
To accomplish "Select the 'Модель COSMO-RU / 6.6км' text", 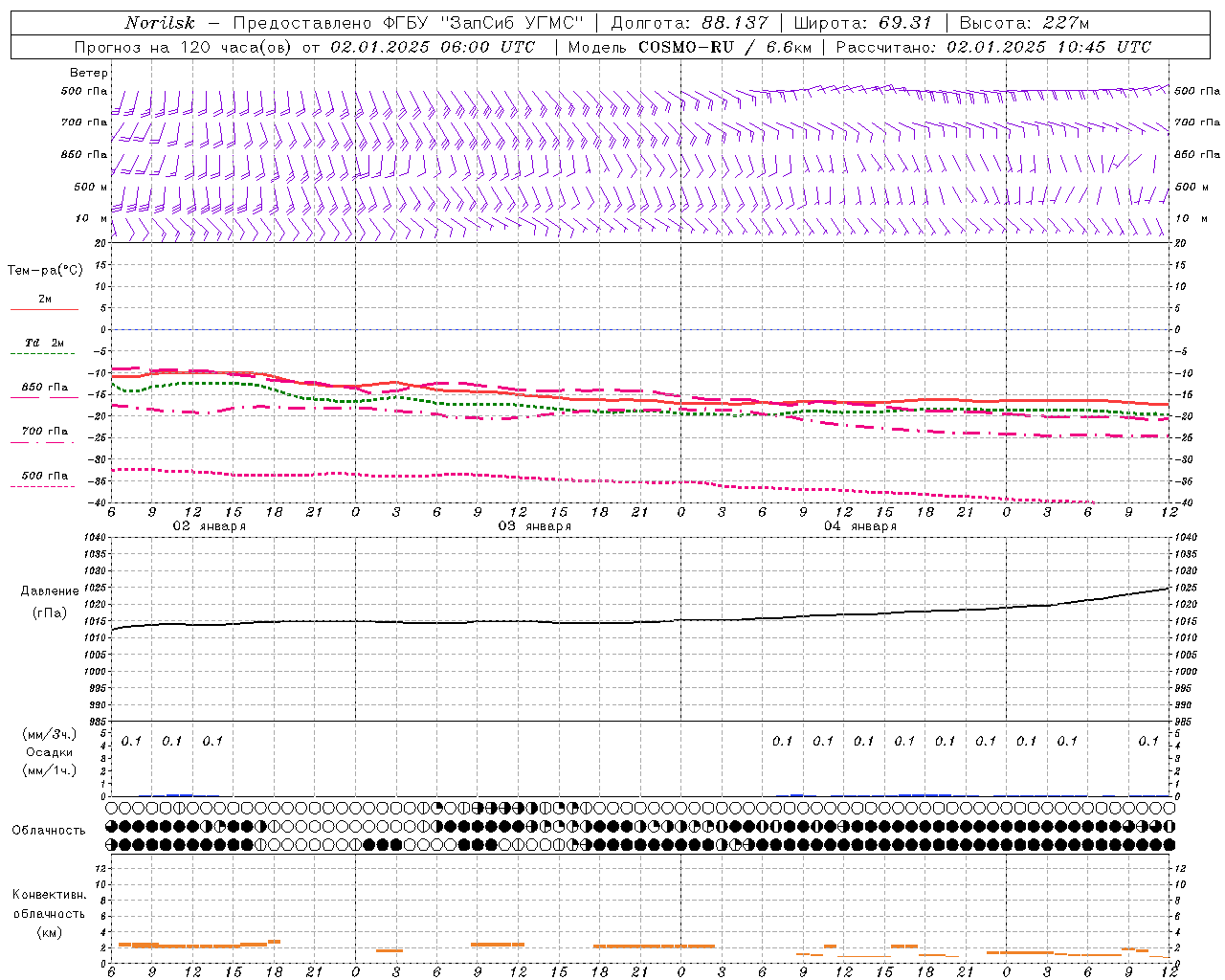I will click(x=689, y=47).
